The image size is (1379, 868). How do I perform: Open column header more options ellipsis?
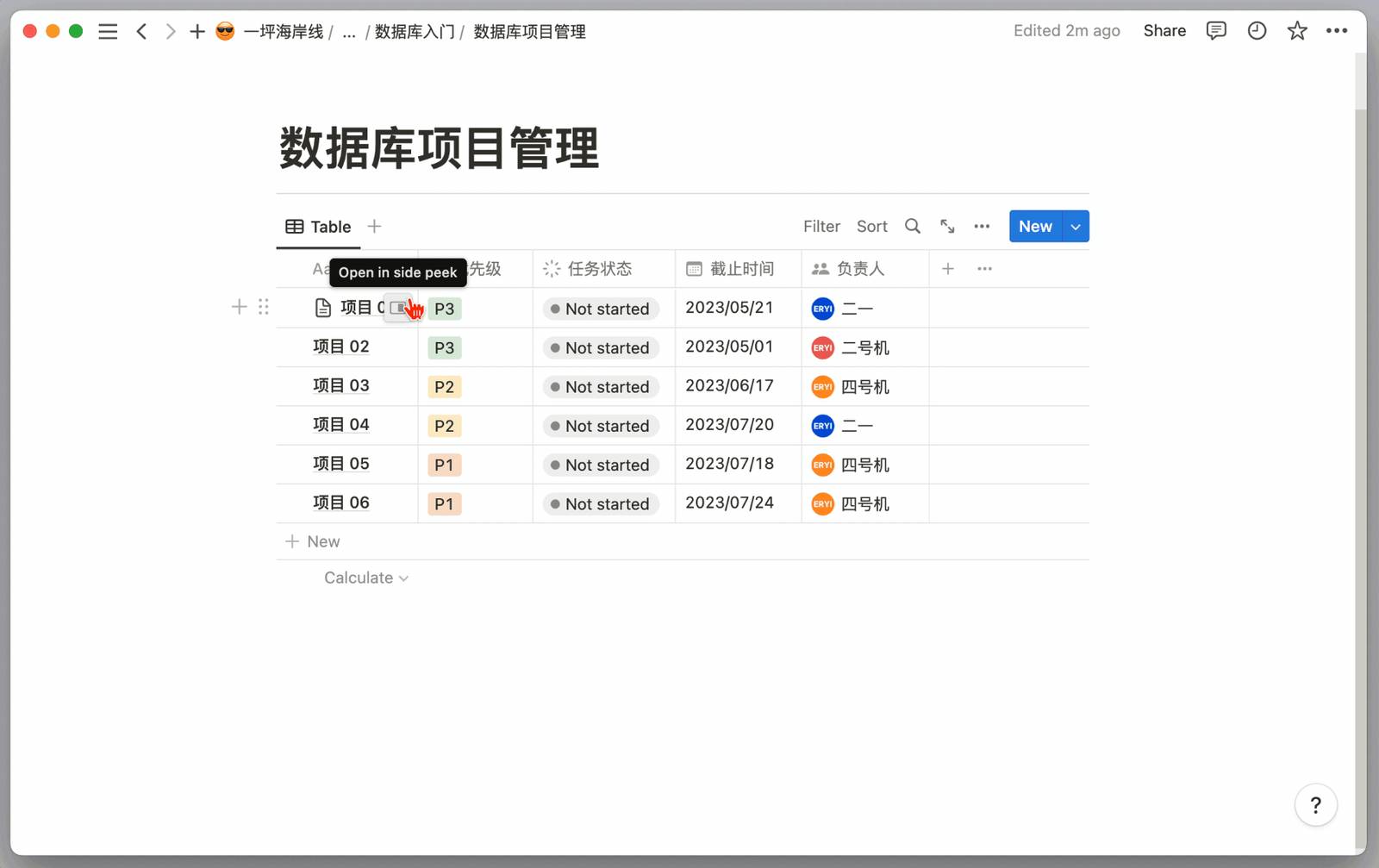point(984,269)
